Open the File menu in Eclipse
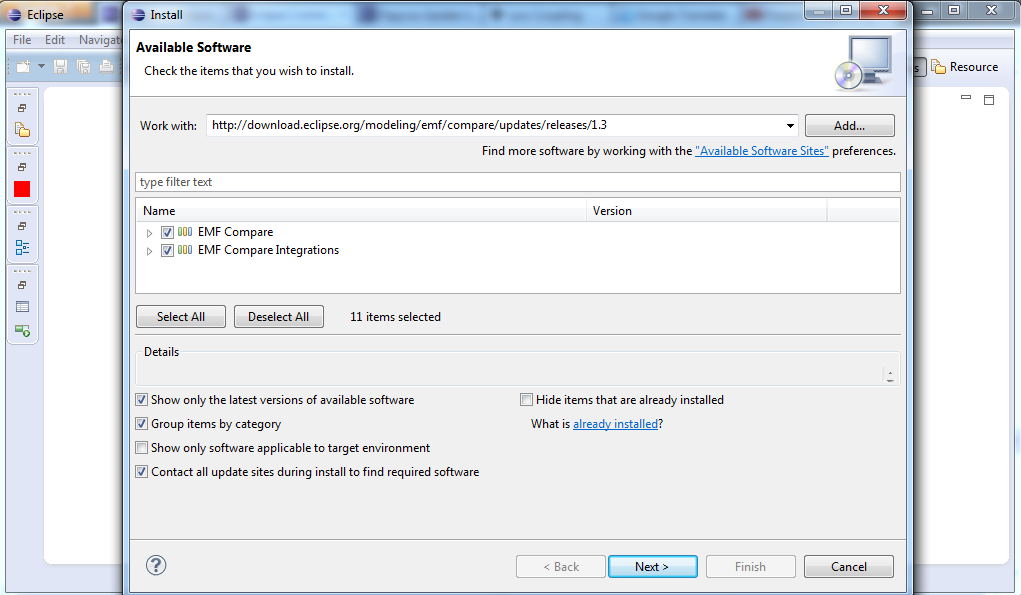Screen dimensions: 1021x595 click(x=22, y=40)
